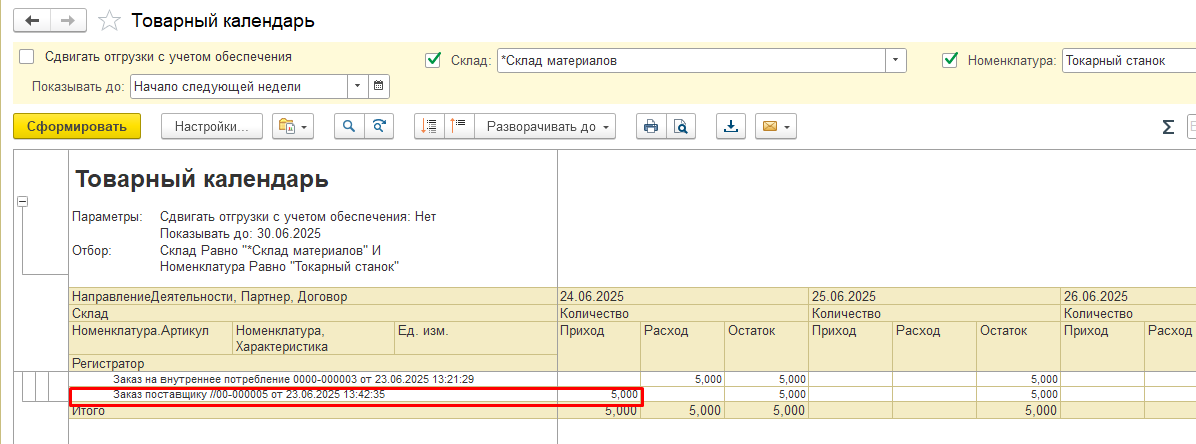Click the Показывать до field value

click(x=240, y=87)
